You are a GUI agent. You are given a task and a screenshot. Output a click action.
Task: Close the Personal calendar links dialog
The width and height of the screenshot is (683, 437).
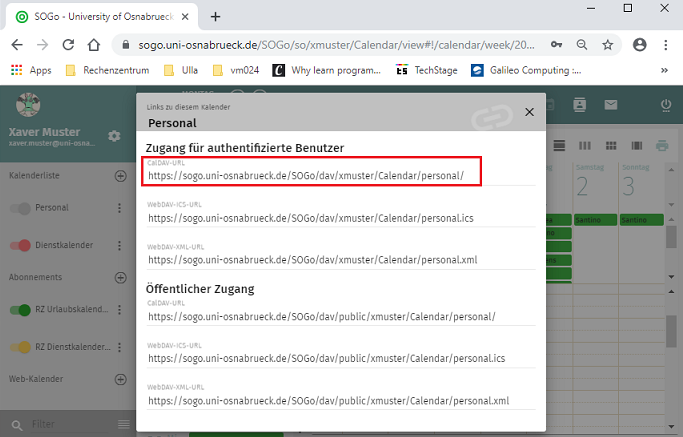pos(529,113)
